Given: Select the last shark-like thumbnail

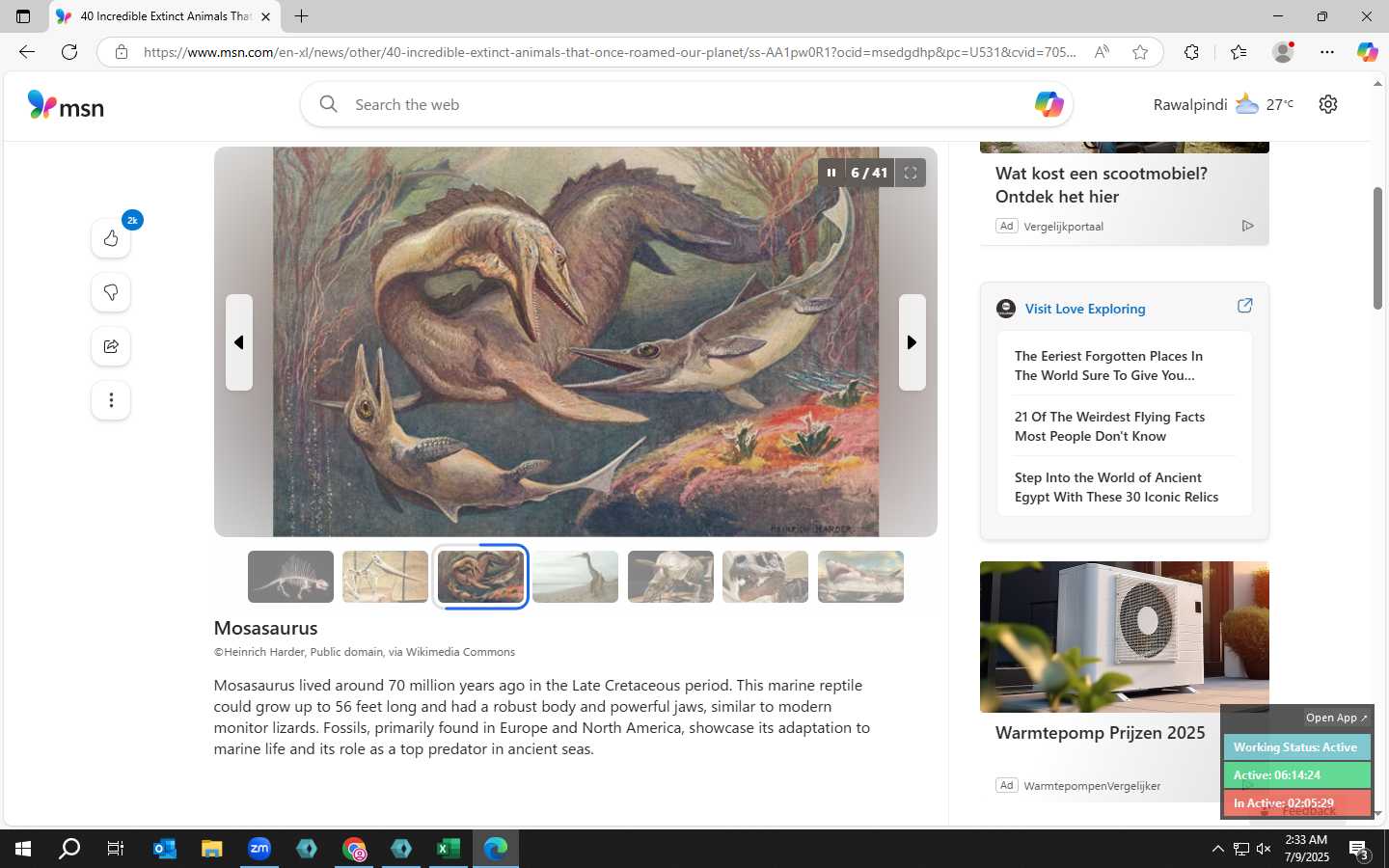Looking at the screenshot, I should click(860, 577).
